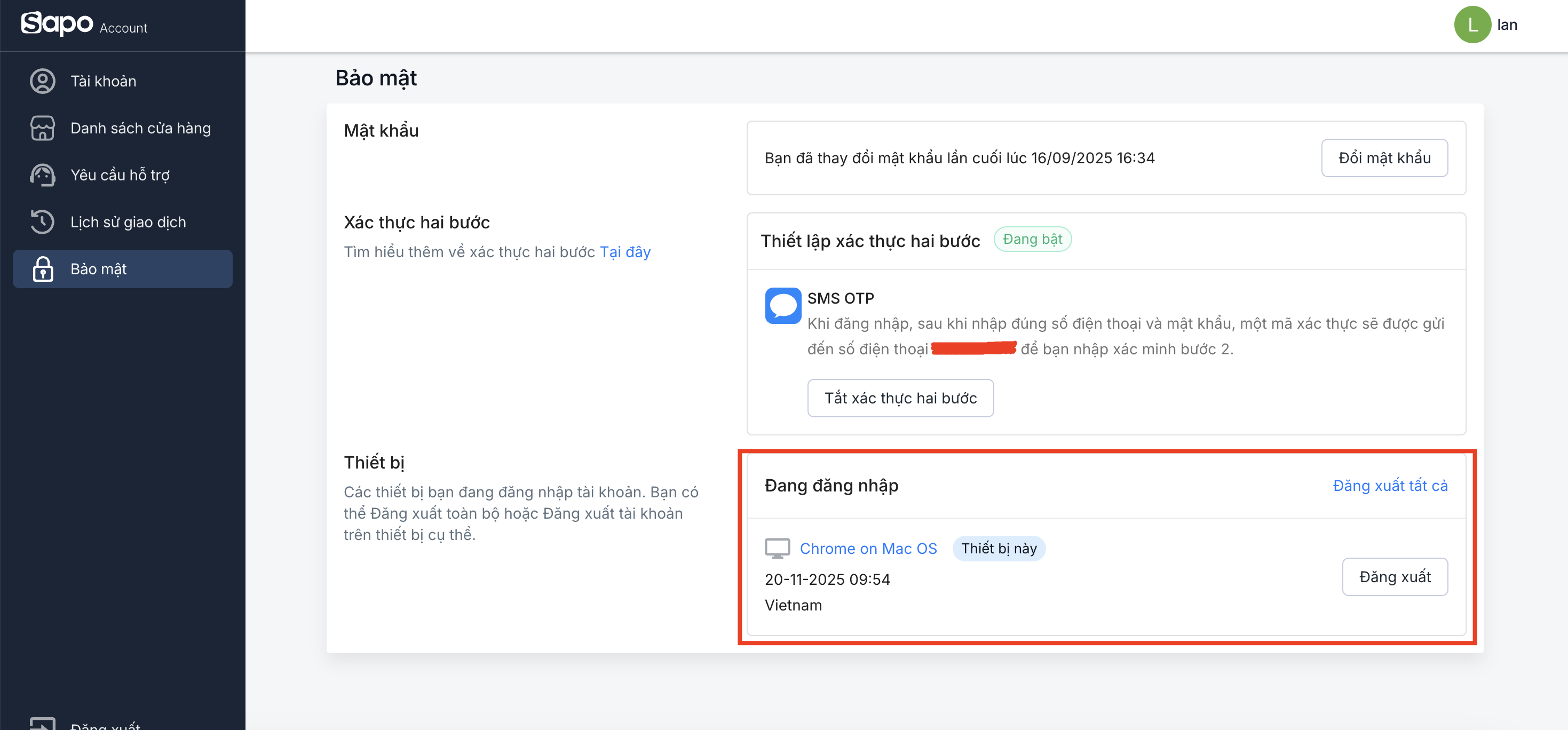Click the history clock icon in sidebar
Screen dimensions: 1568x730
43,221
